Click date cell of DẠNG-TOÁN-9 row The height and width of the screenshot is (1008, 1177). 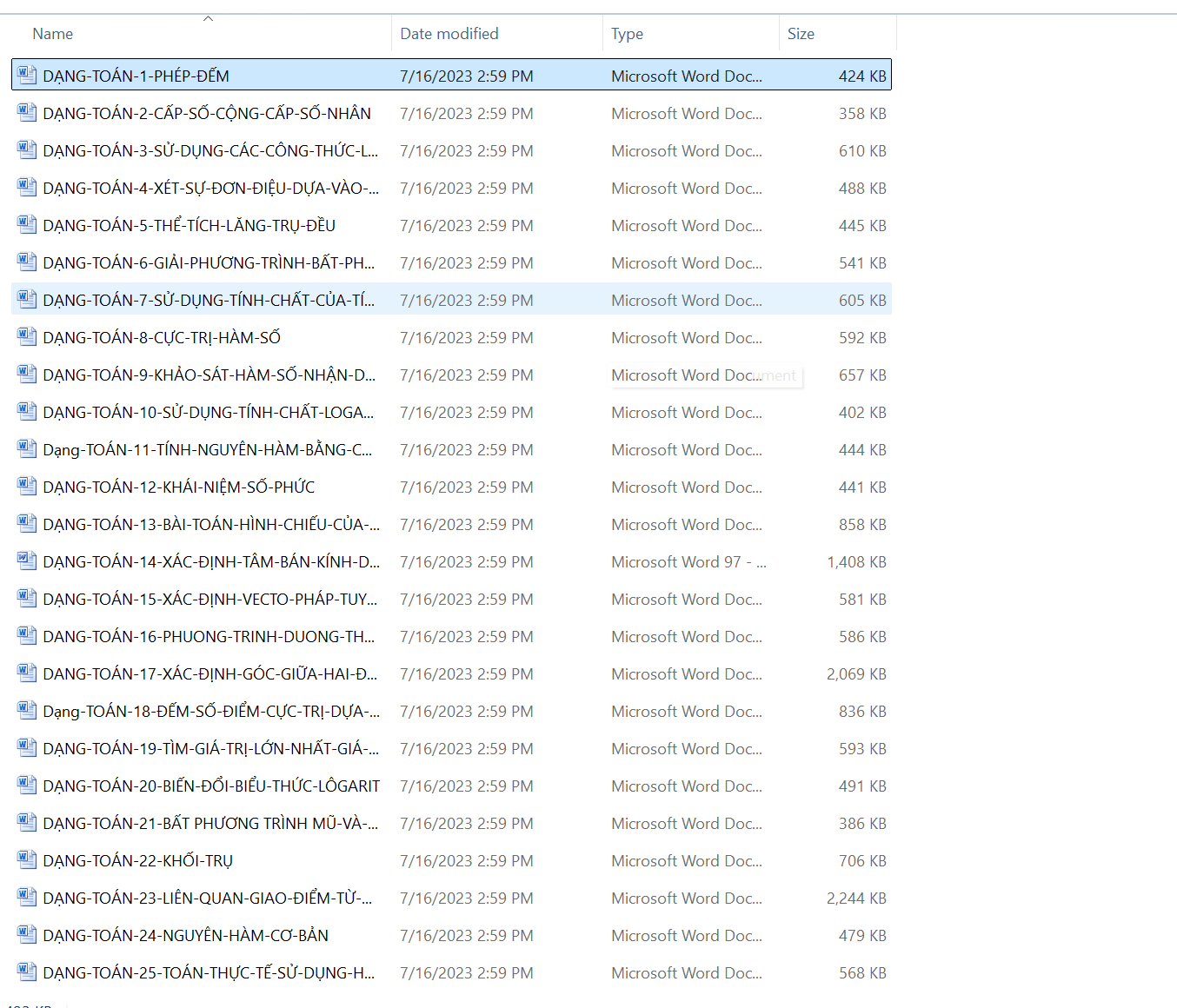[x=467, y=375]
